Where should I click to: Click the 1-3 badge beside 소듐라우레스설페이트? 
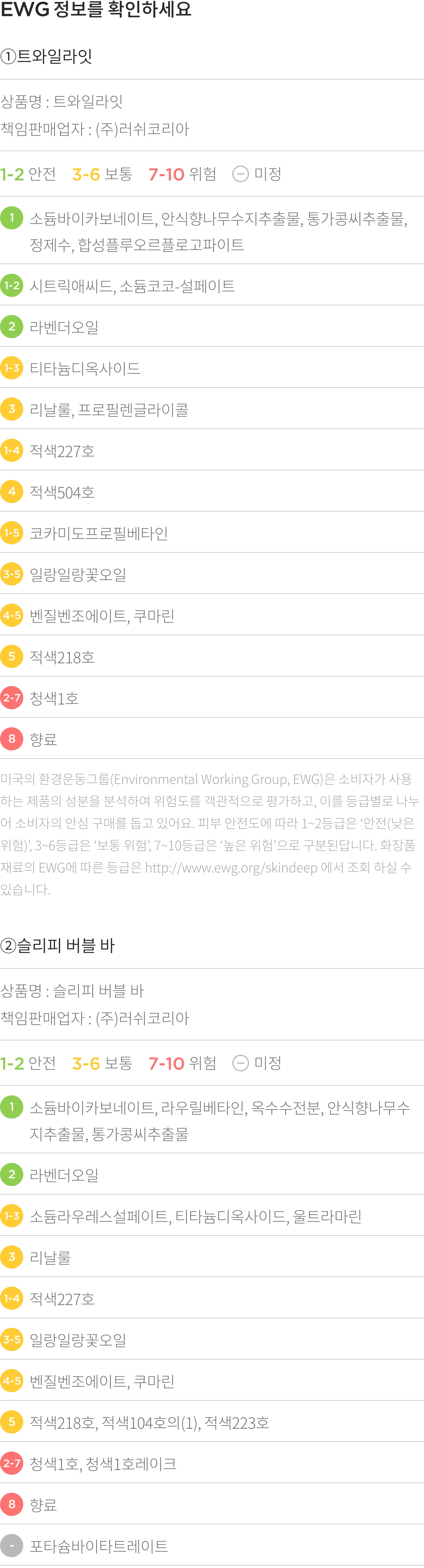tap(12, 1215)
